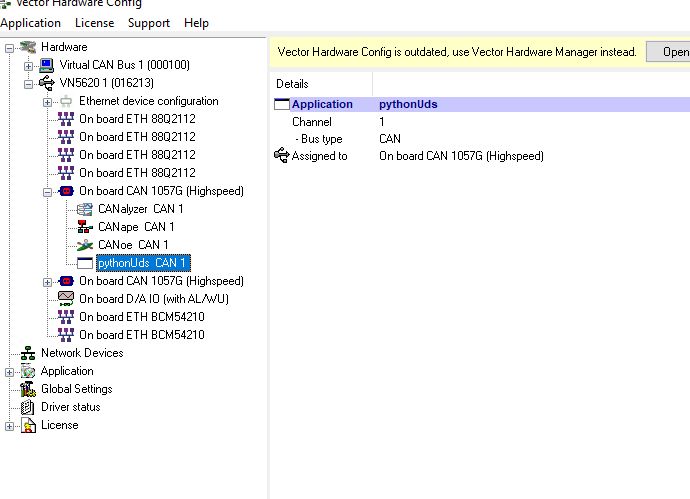690x499 pixels.
Task: Select Ethernet device configuration label
Action: click(149, 101)
